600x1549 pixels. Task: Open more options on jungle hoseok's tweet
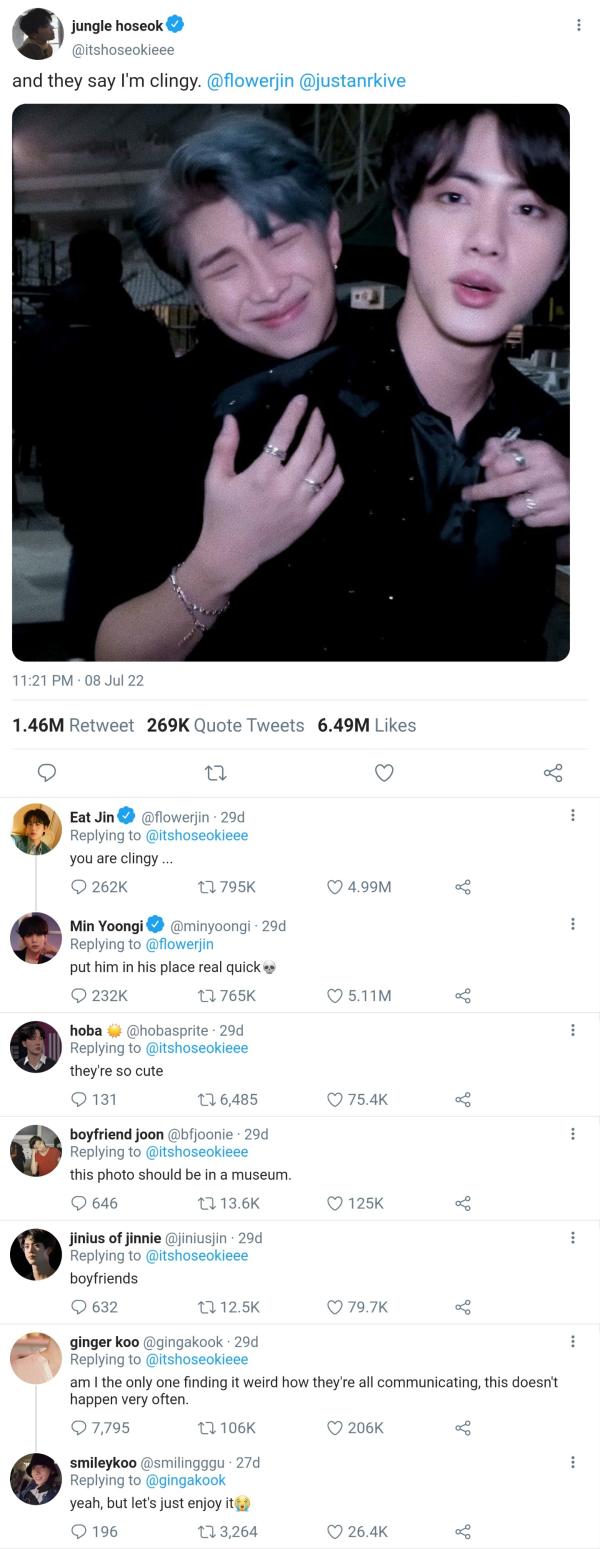pos(578,25)
